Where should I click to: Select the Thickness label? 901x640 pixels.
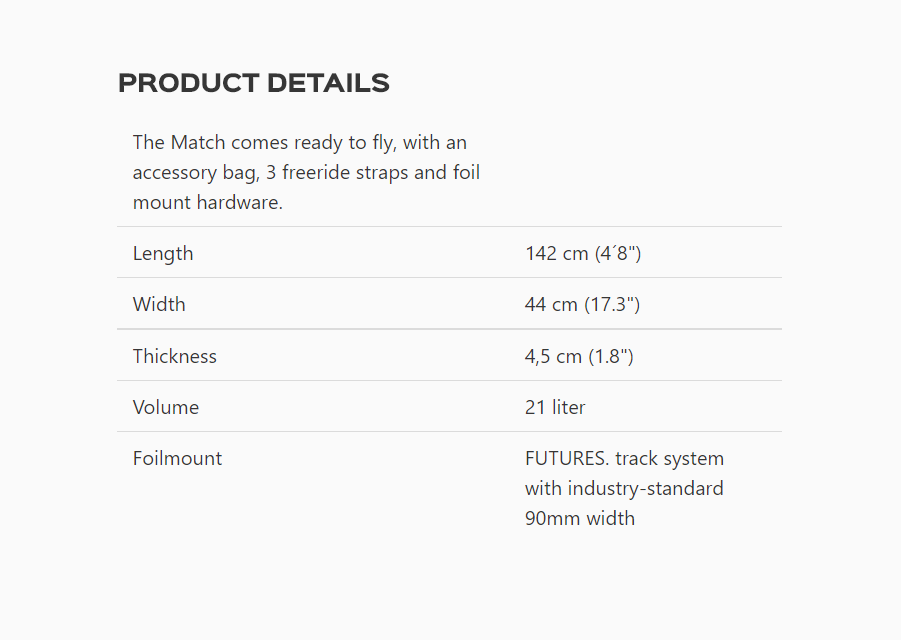(x=175, y=356)
